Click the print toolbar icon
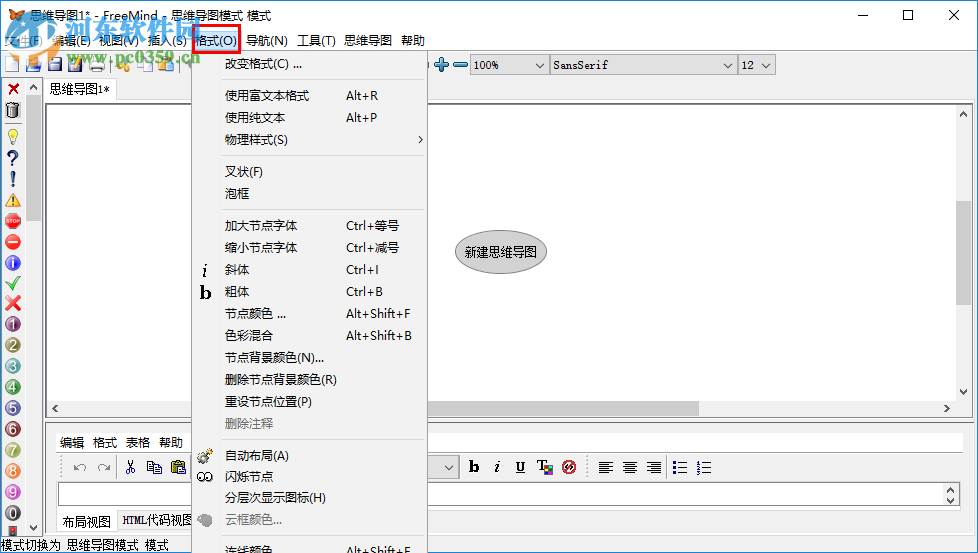Viewport: 978px width, 553px height. (x=97, y=64)
